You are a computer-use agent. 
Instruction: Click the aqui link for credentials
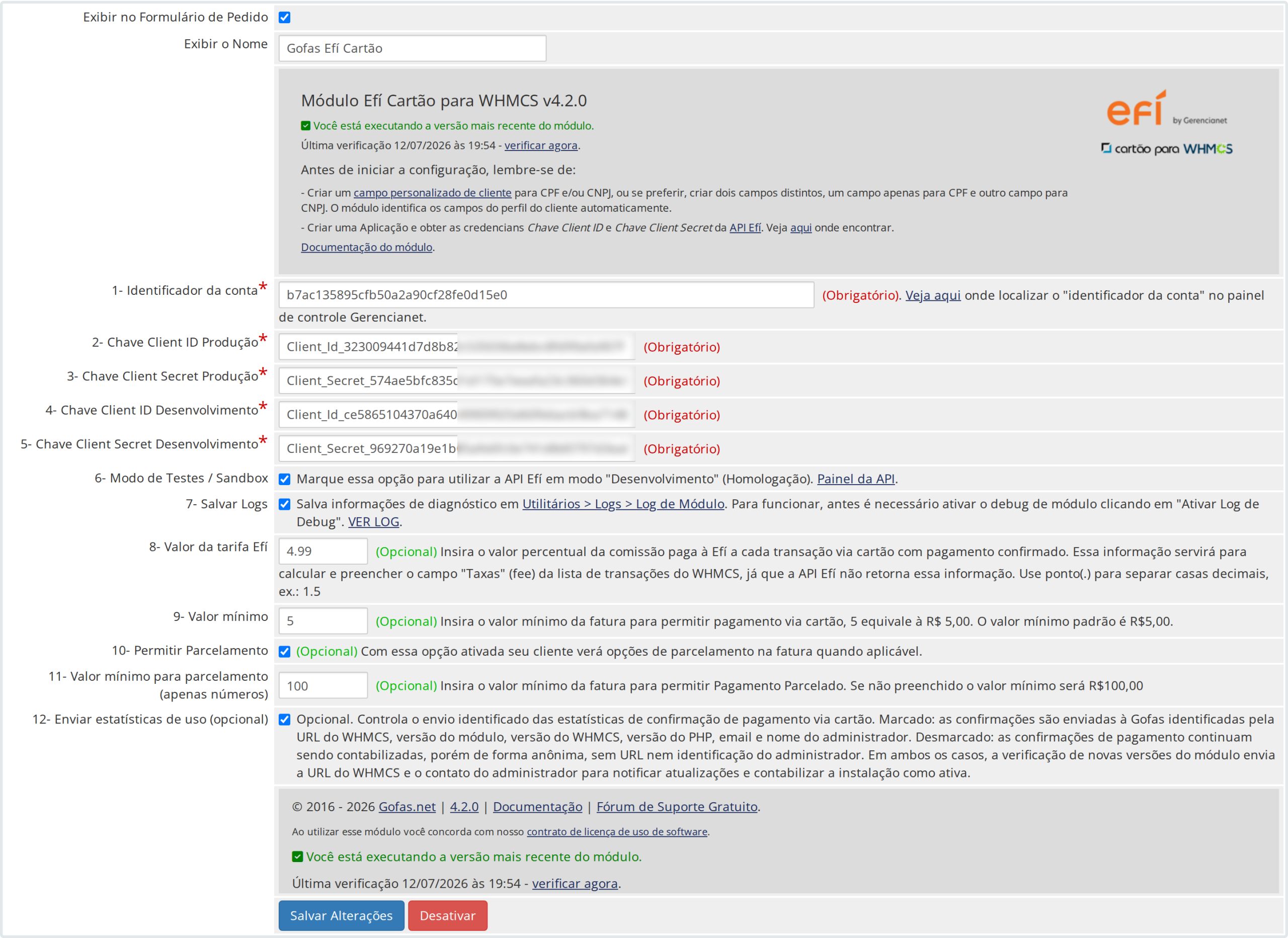(801, 227)
